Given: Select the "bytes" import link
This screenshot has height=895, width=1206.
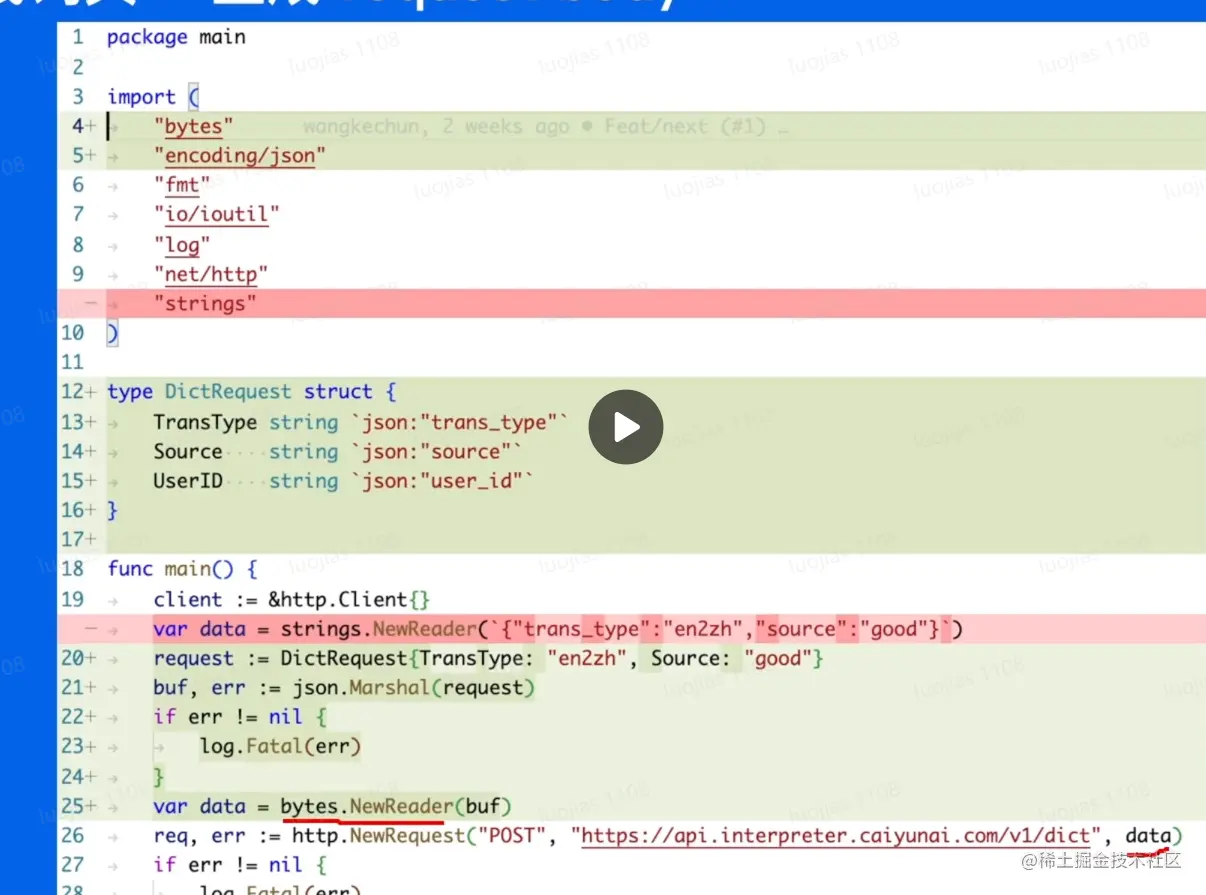Looking at the screenshot, I should (x=193, y=126).
